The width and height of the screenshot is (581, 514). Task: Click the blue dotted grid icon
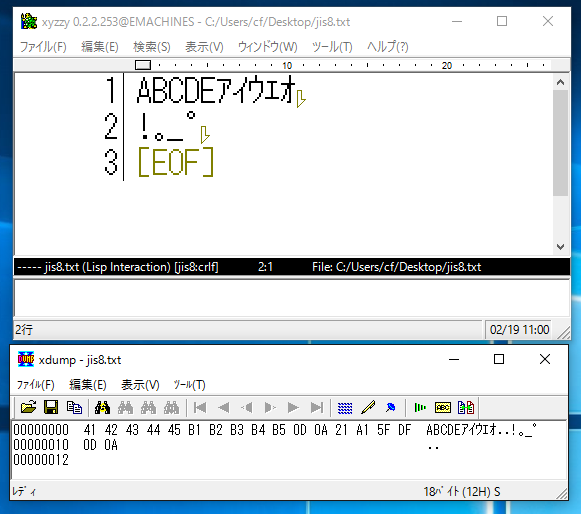345,408
